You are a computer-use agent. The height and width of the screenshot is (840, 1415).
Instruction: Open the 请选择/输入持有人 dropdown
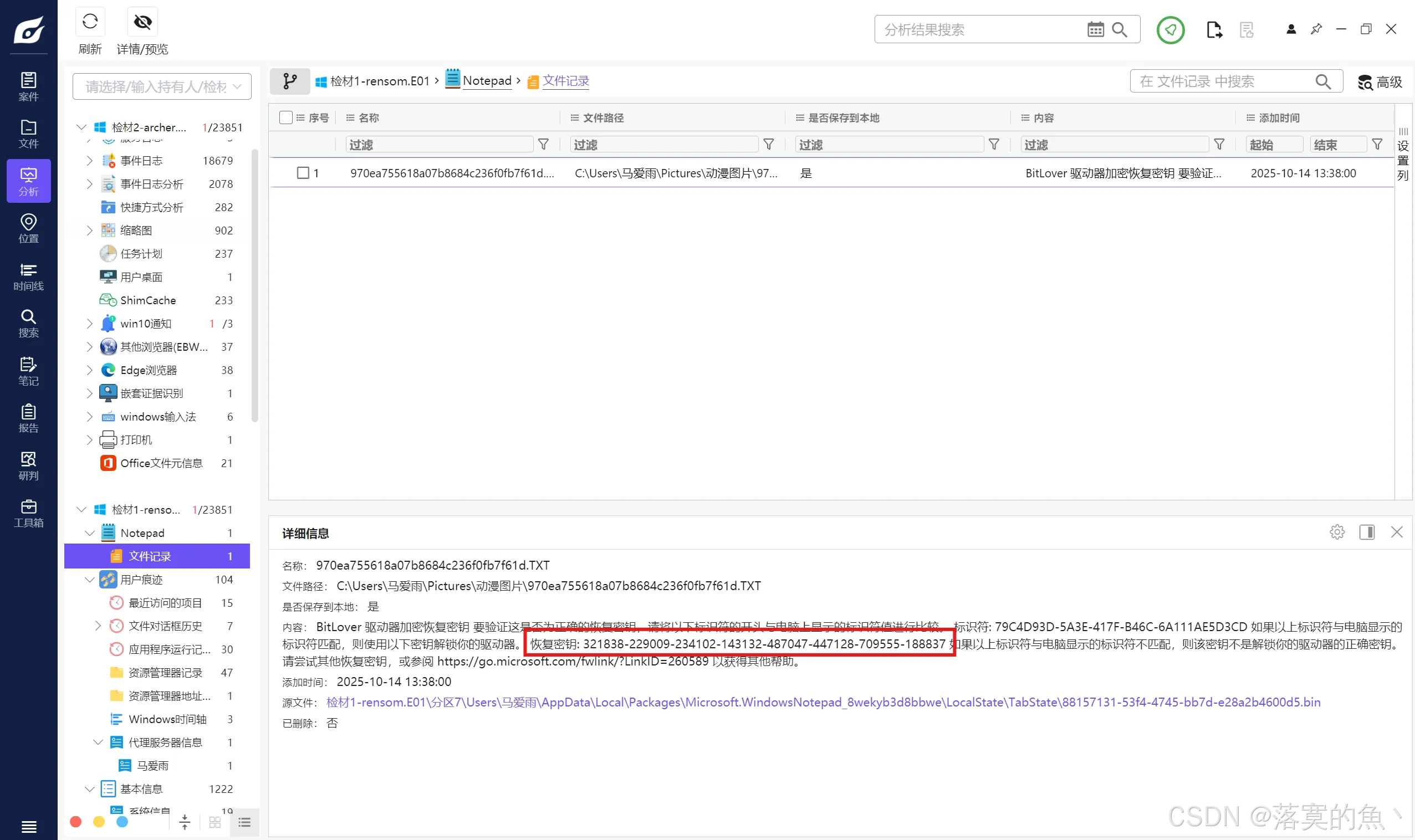(x=162, y=86)
